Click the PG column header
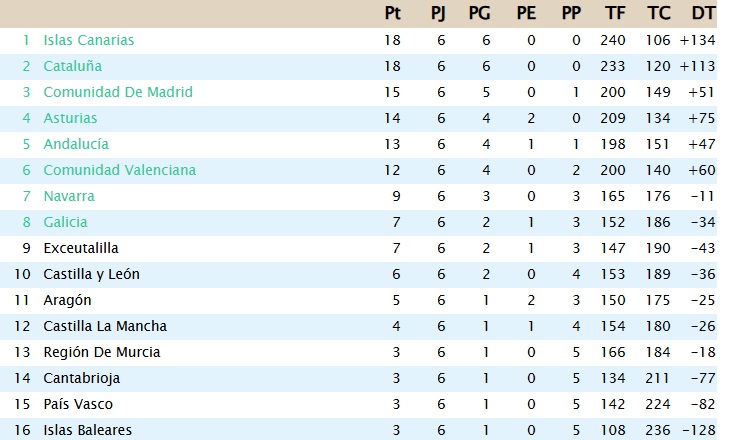This screenshot has width=732, height=440. tap(480, 14)
